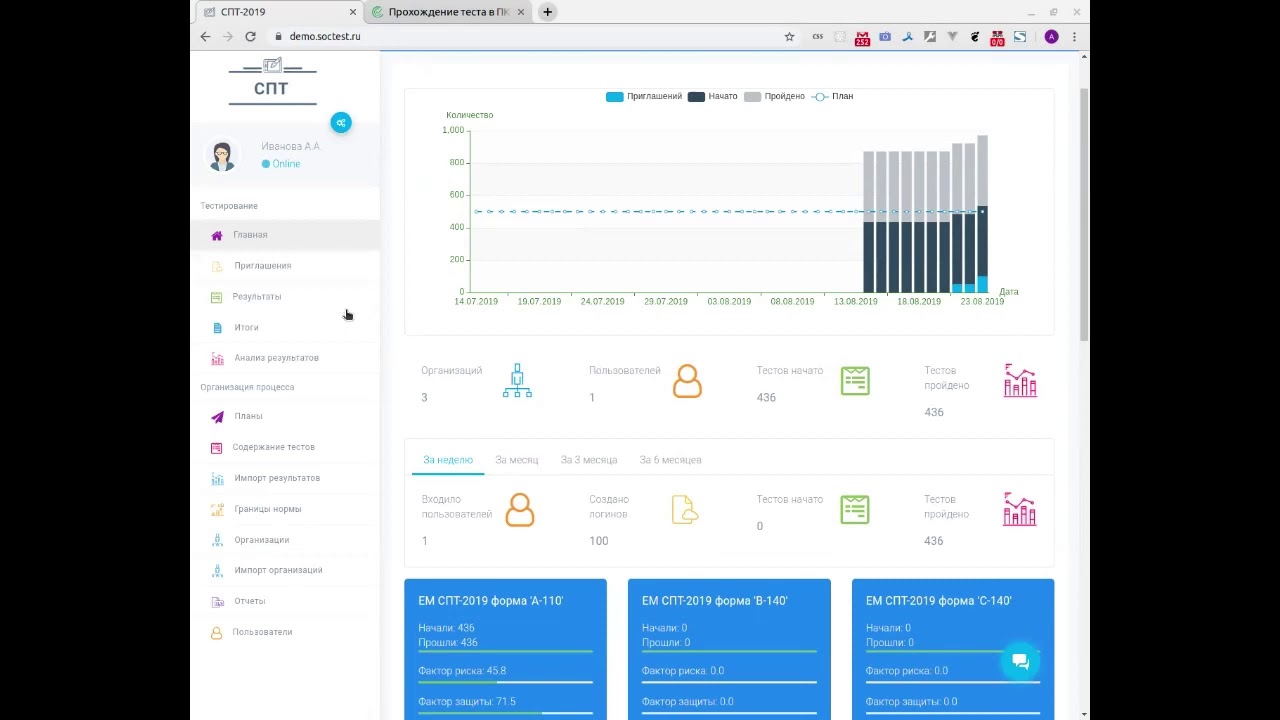Switch to the За 6 месяцев tab
Screen dimensions: 1280x720
[670, 460]
